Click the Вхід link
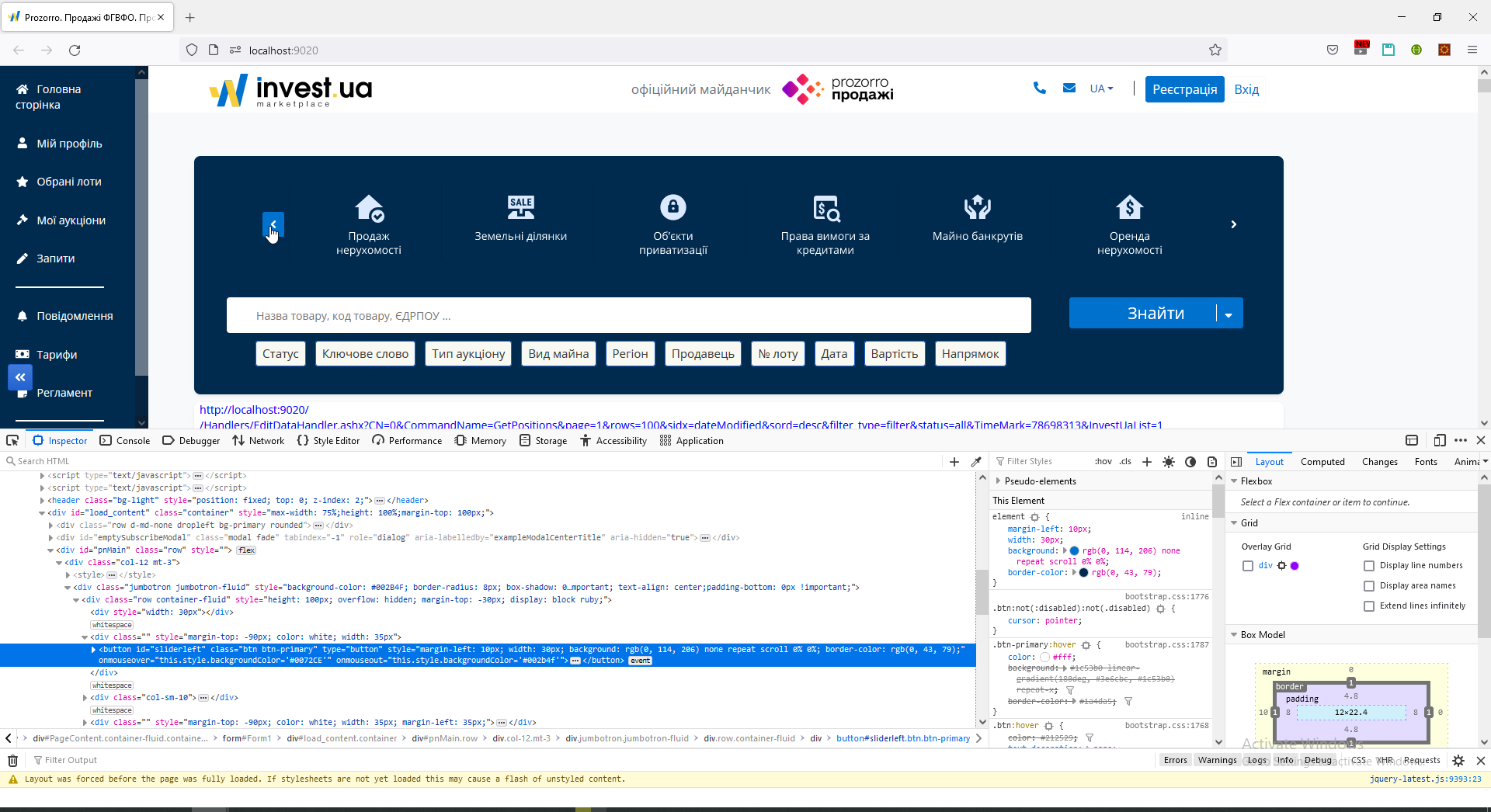The image size is (1491, 812). pos(1246,89)
